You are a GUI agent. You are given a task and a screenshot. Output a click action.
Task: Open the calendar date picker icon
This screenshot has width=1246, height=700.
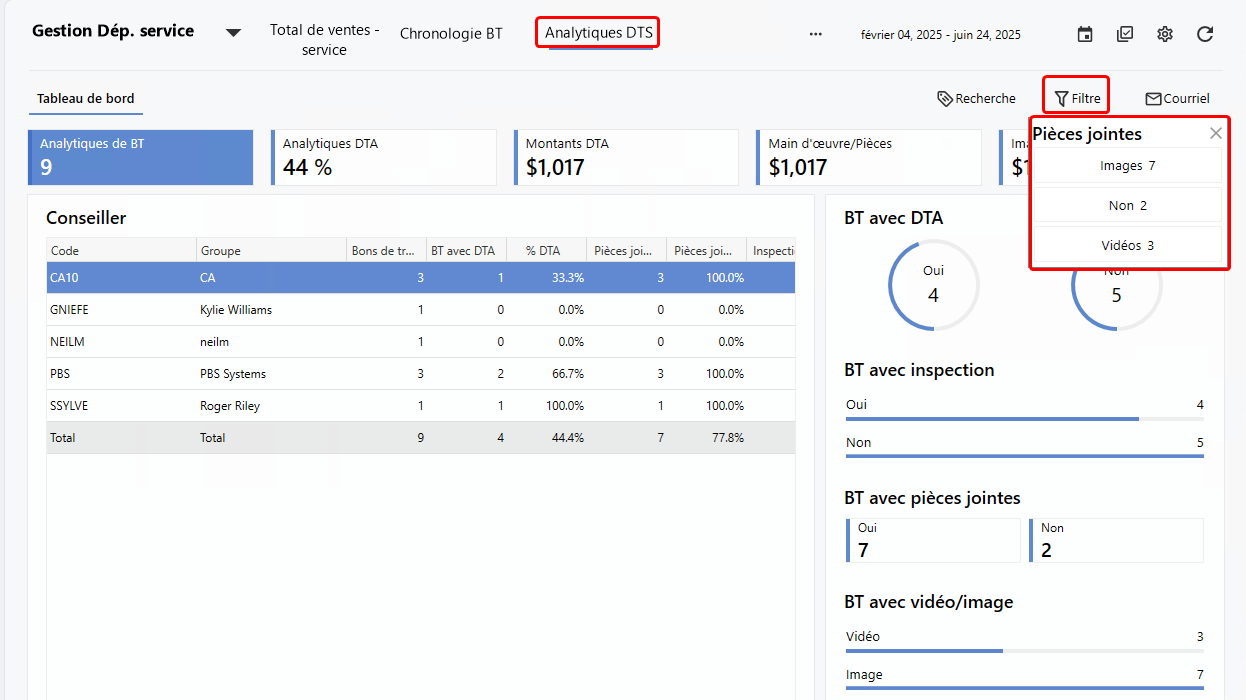click(x=1085, y=34)
